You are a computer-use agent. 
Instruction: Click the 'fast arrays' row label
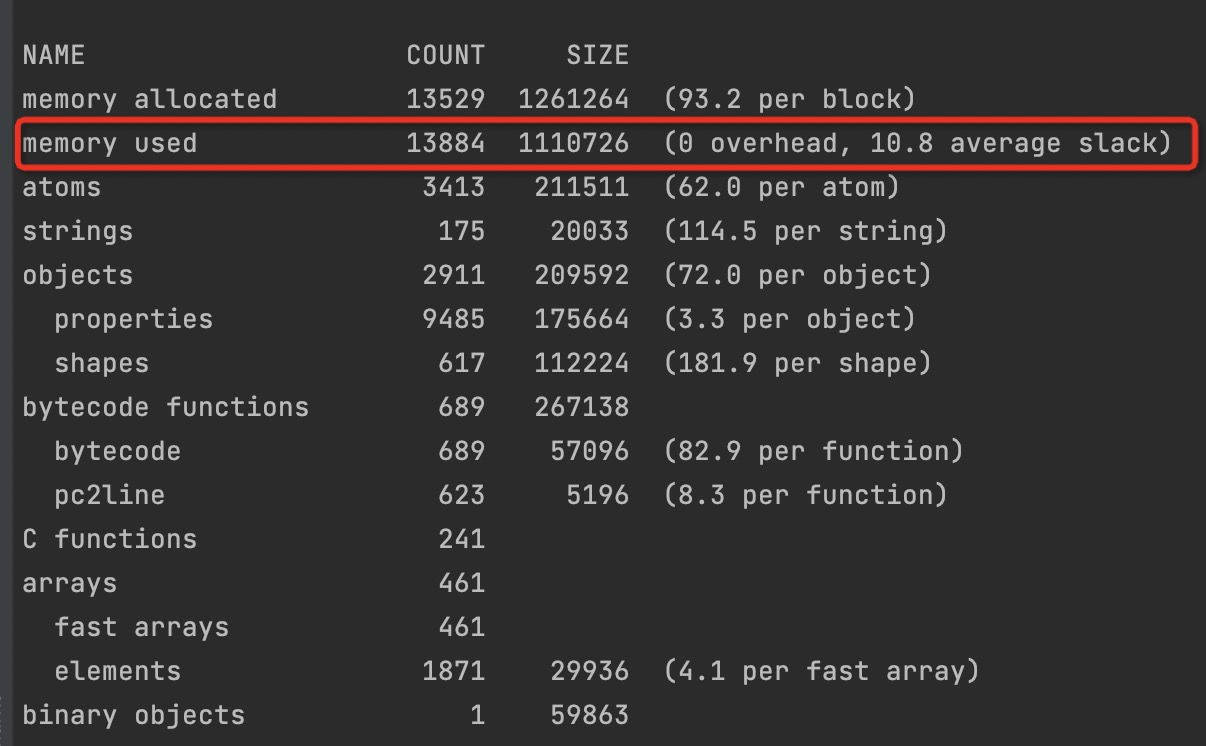[141, 627]
